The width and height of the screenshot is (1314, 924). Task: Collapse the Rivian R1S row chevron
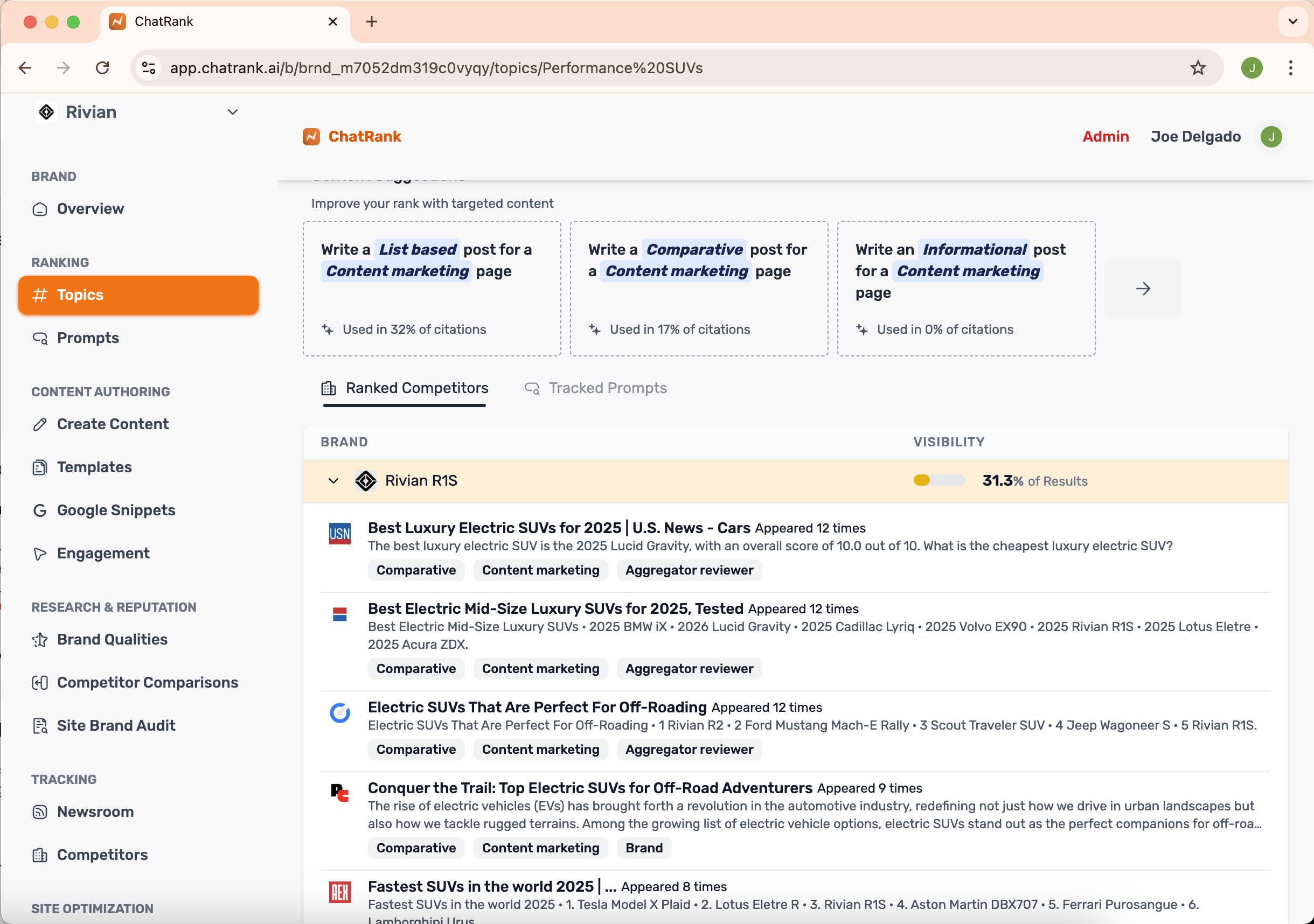coord(333,481)
